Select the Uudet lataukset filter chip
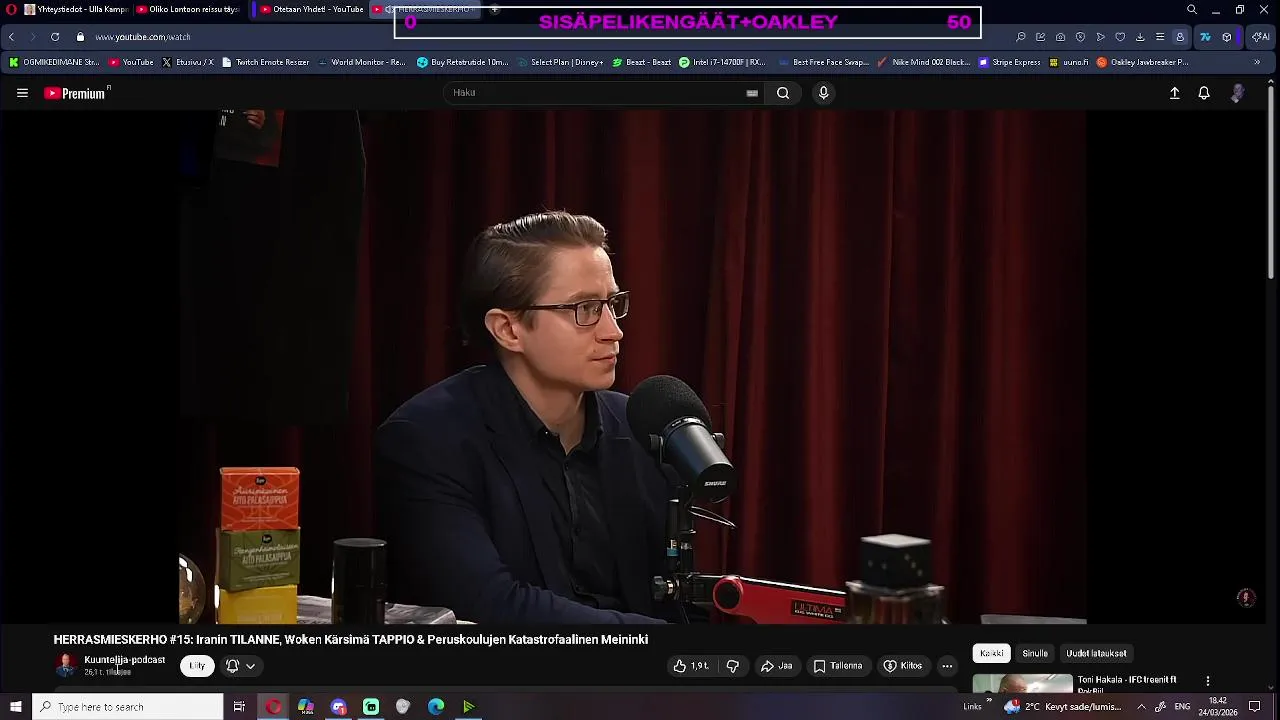Viewport: 1280px width, 720px height. tap(1096, 653)
